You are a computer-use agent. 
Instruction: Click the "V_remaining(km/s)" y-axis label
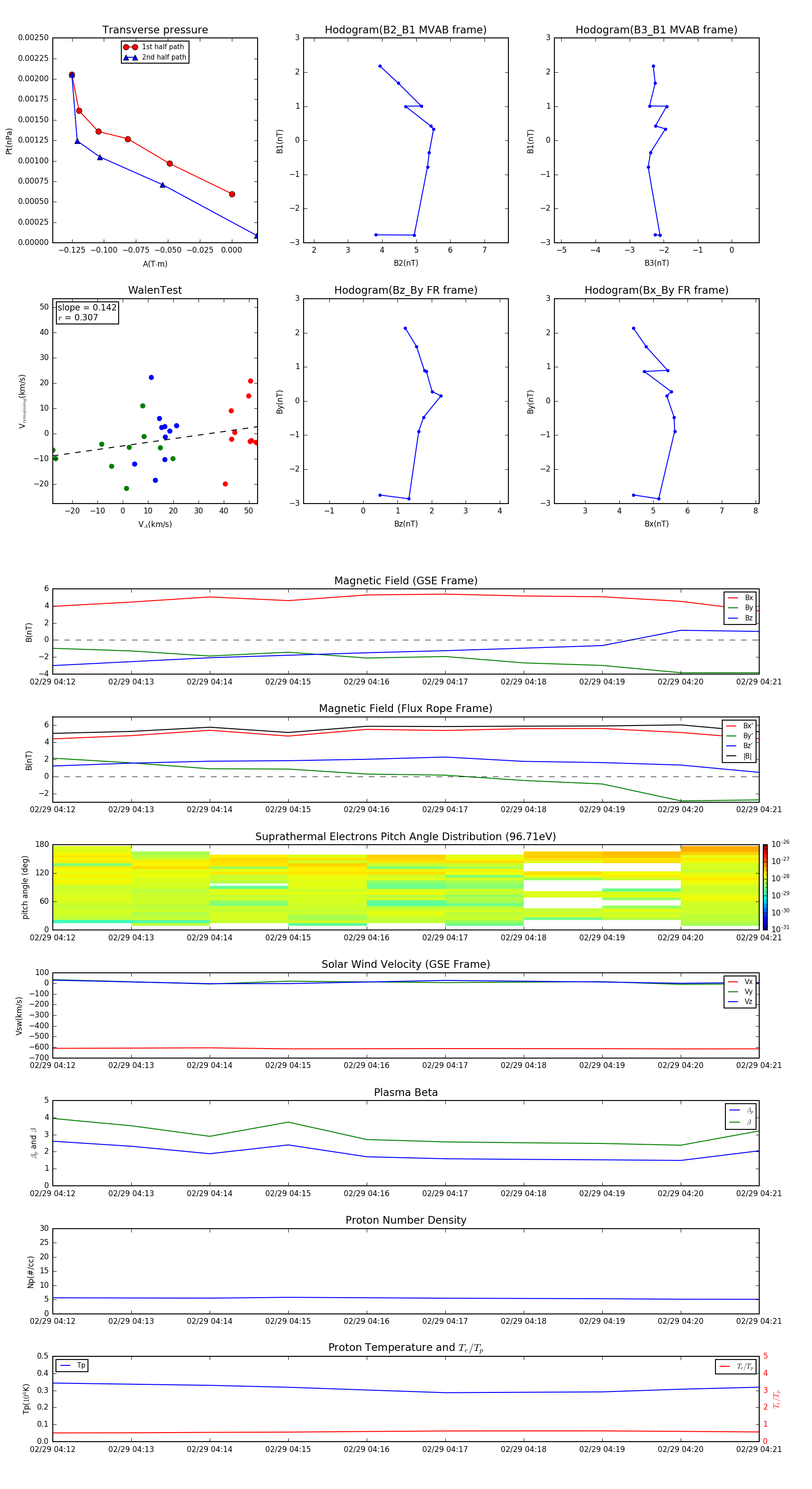pyautogui.click(x=23, y=401)
